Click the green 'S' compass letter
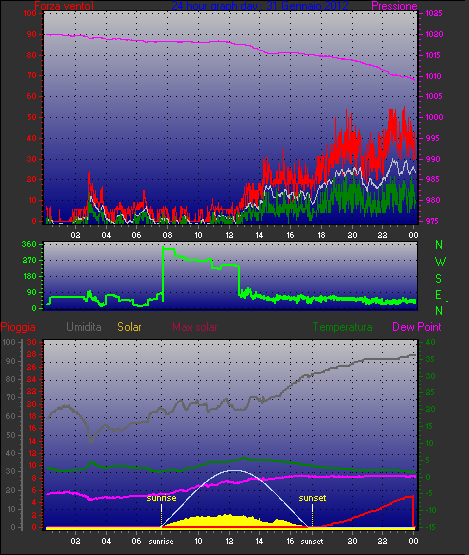Image resolution: width=469 pixels, height=555 pixels. pyautogui.click(x=439, y=279)
